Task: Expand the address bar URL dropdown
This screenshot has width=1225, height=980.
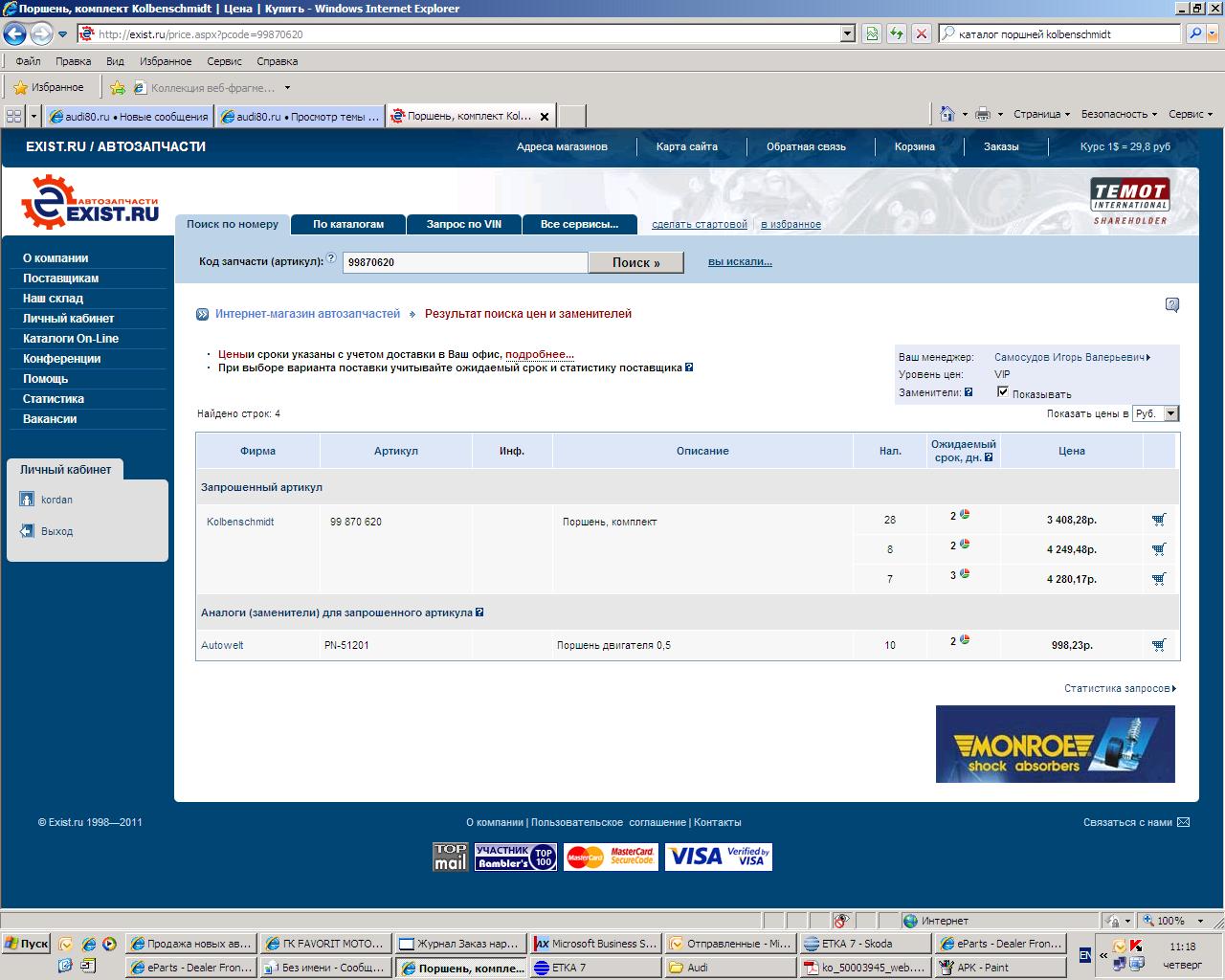Action: [847, 33]
